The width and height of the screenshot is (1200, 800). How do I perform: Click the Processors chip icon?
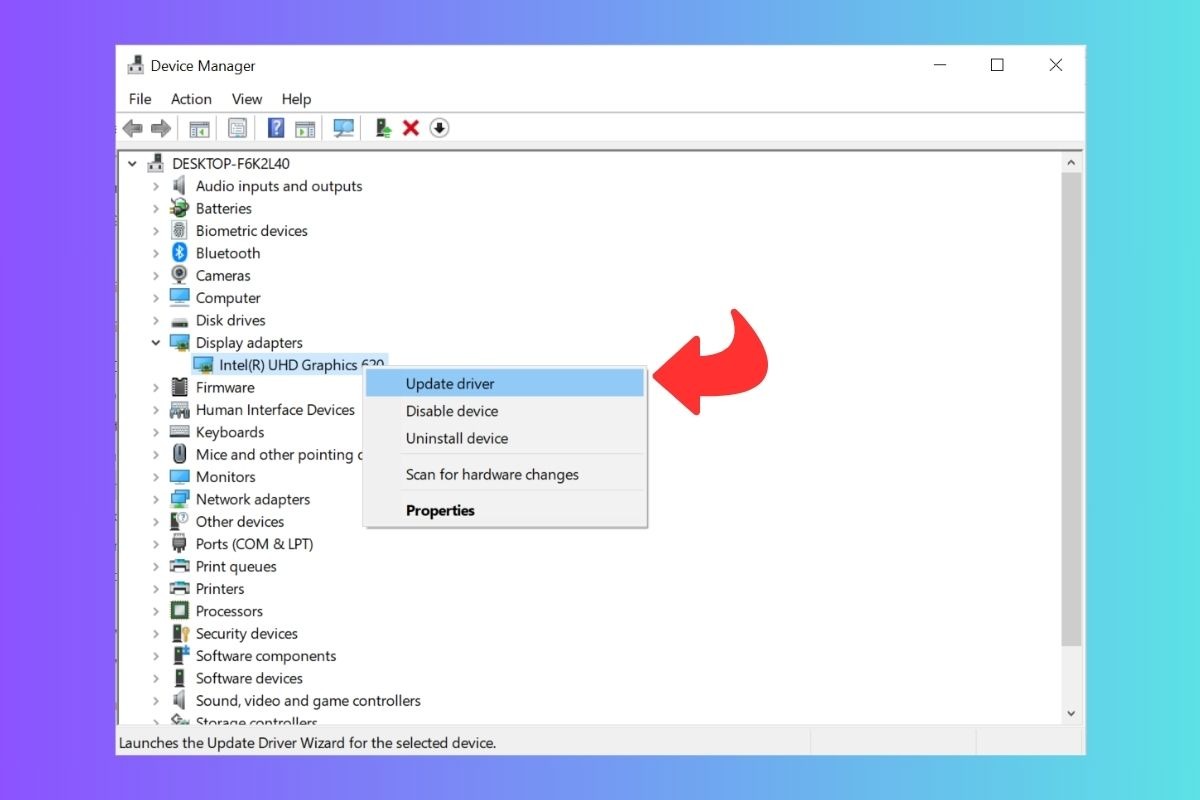click(180, 611)
